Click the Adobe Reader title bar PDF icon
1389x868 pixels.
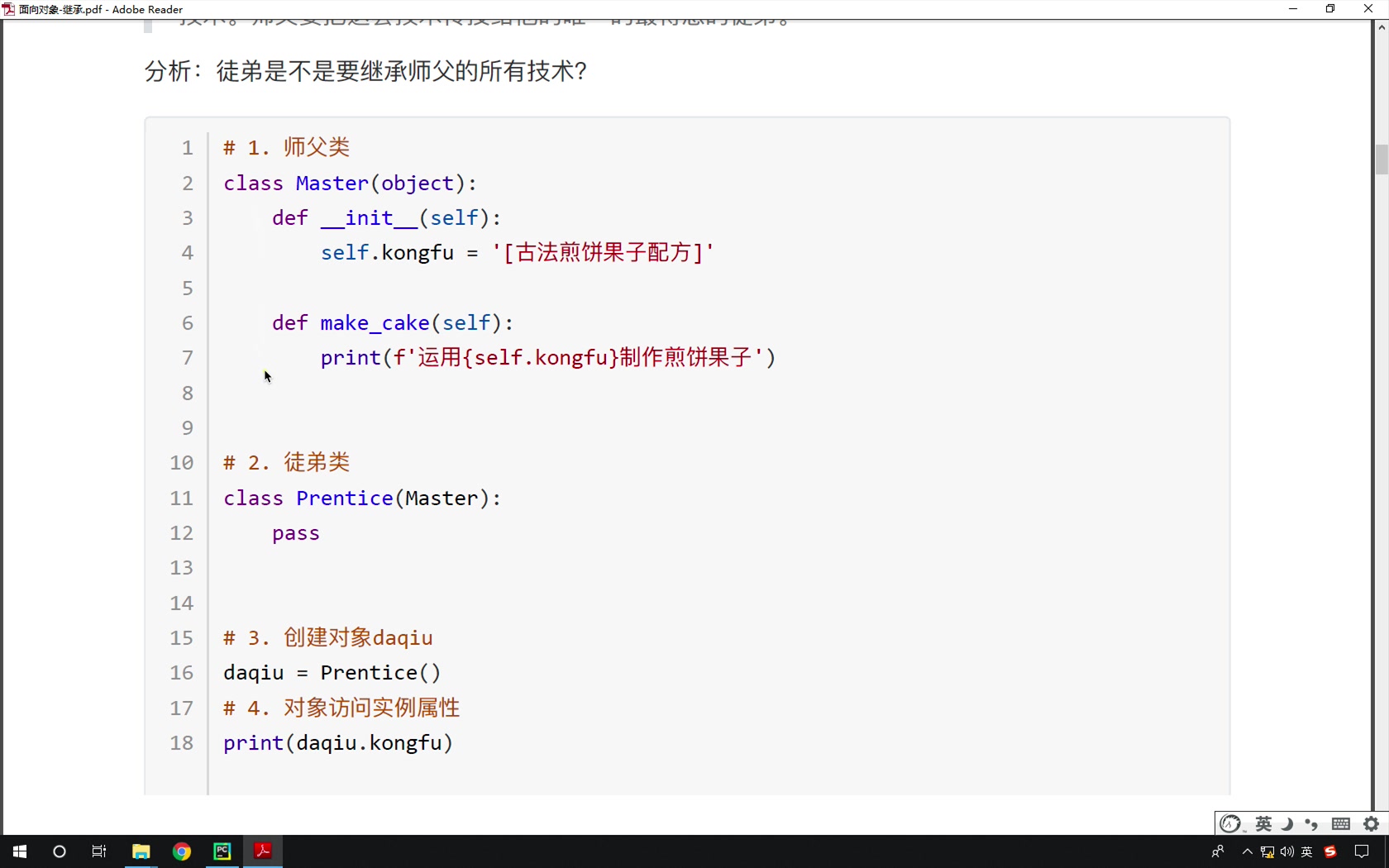9,9
